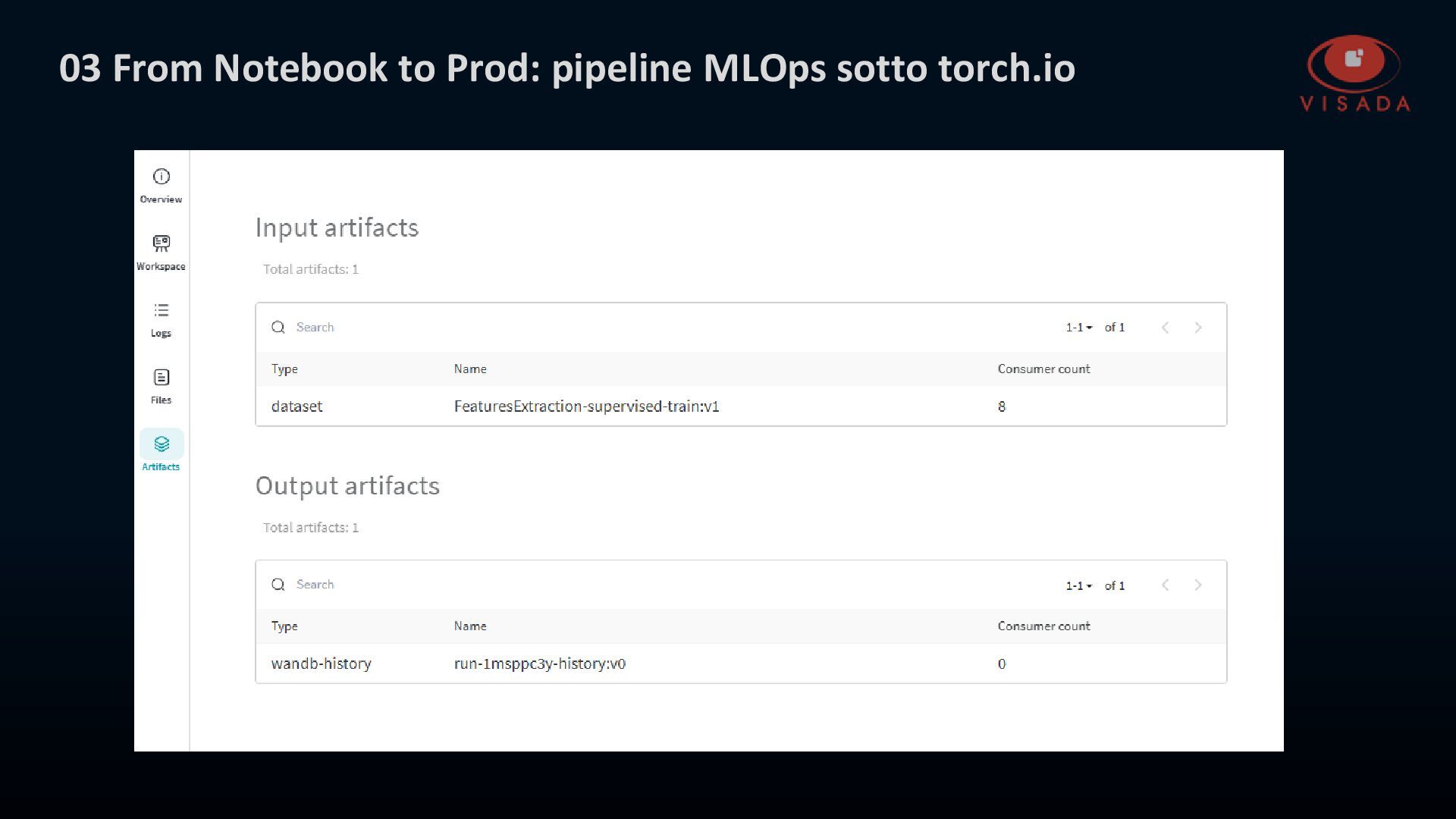This screenshot has height=819, width=1456.
Task: Go to next page of Output artifacts
Action: coord(1198,585)
